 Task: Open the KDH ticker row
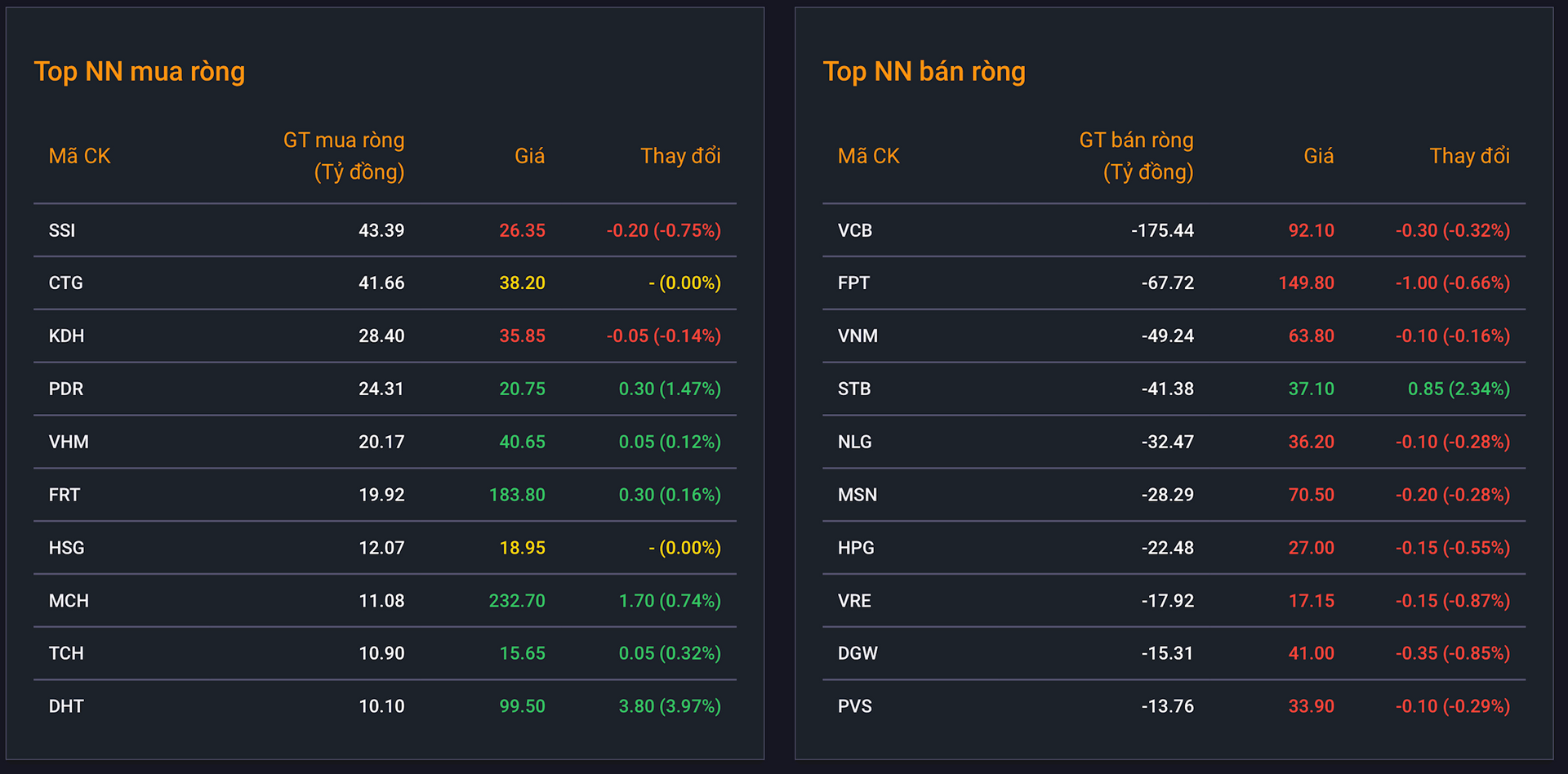tap(385, 336)
